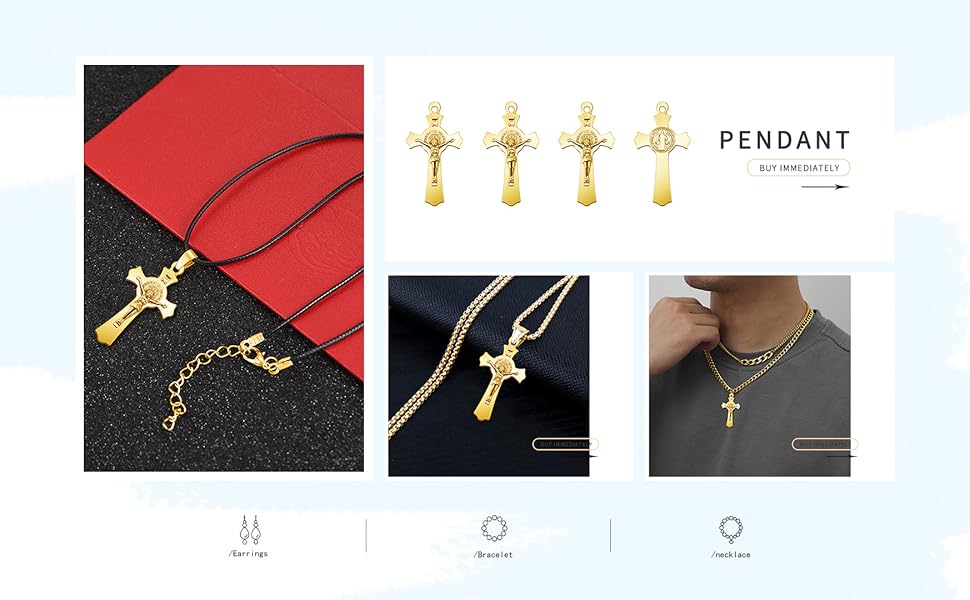Click the PENDANT heading text
Viewport: 970px width, 600px height.
click(x=785, y=140)
